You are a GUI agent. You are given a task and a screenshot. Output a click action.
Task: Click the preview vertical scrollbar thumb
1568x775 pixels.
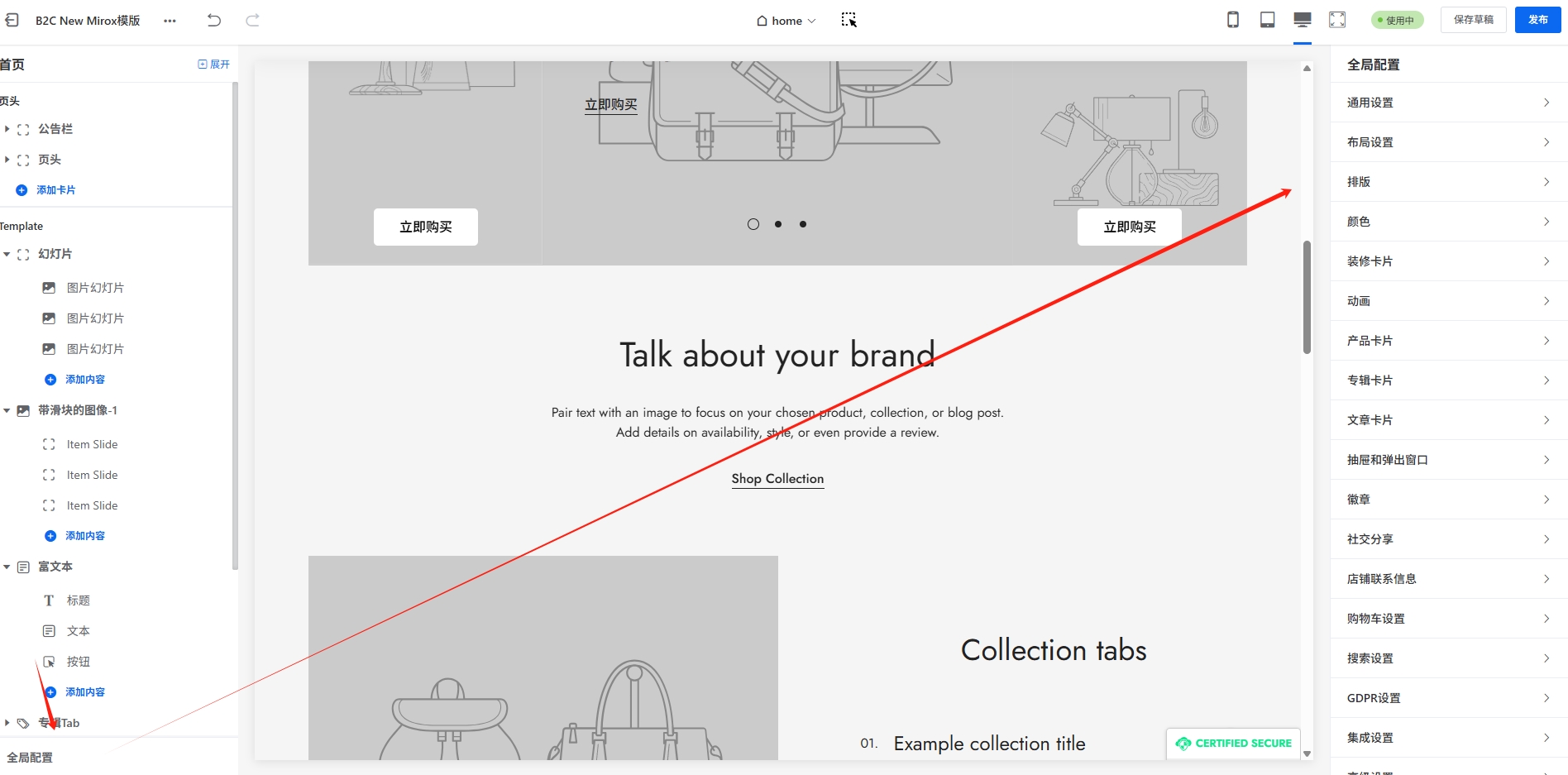pos(1307,298)
